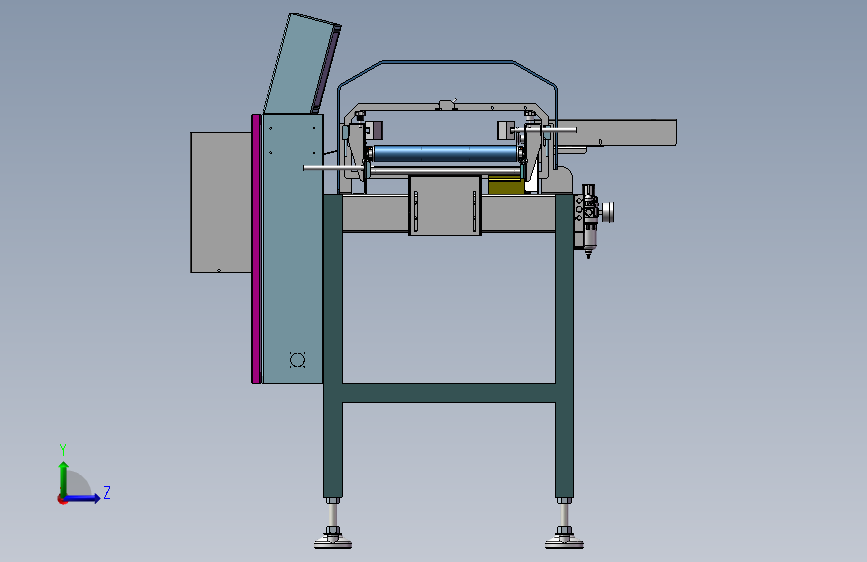Image resolution: width=867 pixels, height=562 pixels.
Task: Select the gray outfeed tray on right
Action: point(617,133)
